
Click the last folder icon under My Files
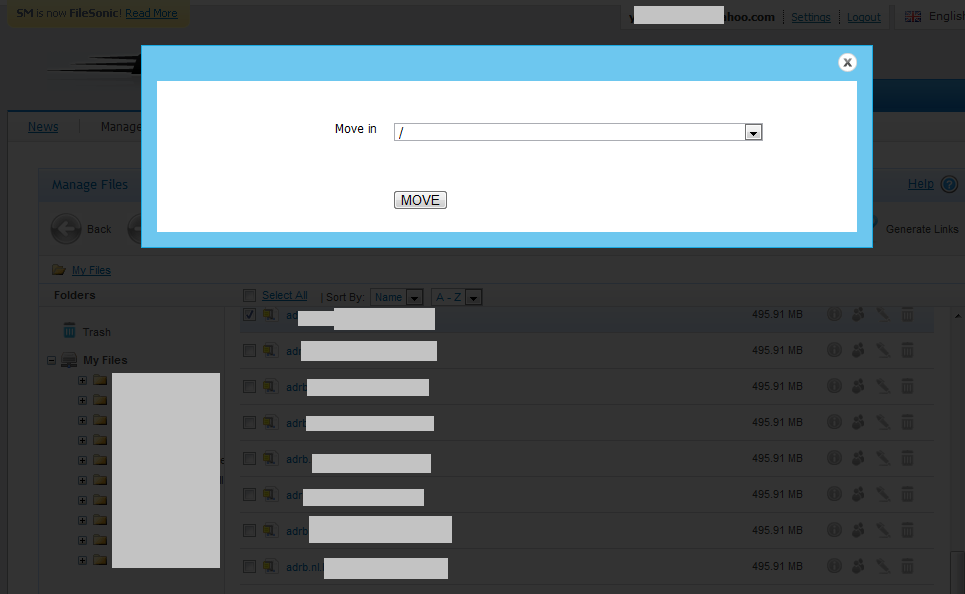(100, 560)
